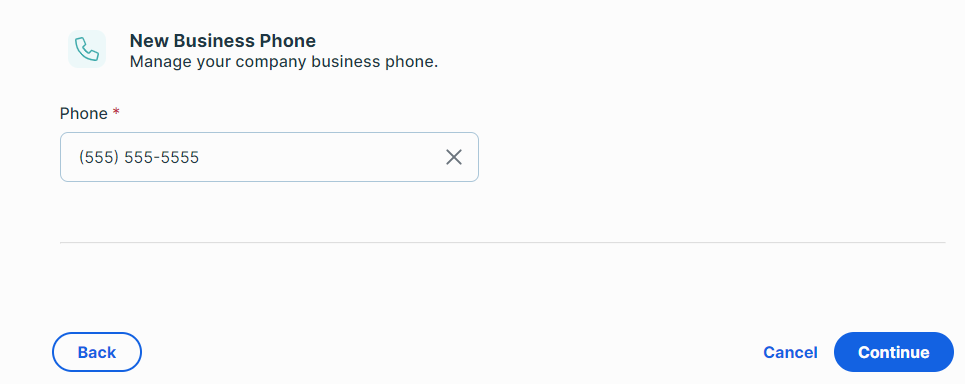The image size is (965, 384).
Task: Select the Continue button
Action: pyautogui.click(x=894, y=352)
